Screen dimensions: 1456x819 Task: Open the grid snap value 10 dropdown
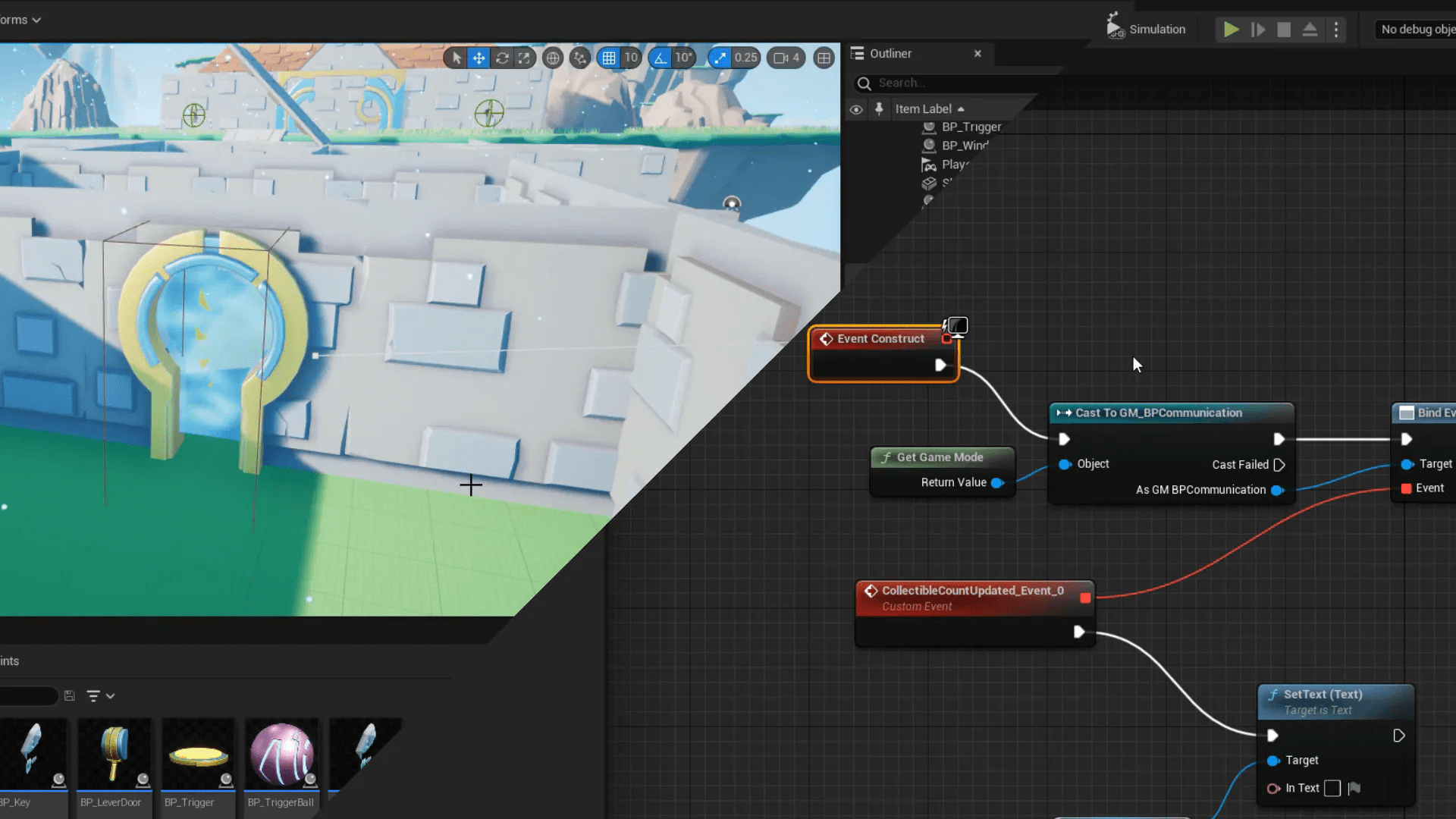click(631, 58)
